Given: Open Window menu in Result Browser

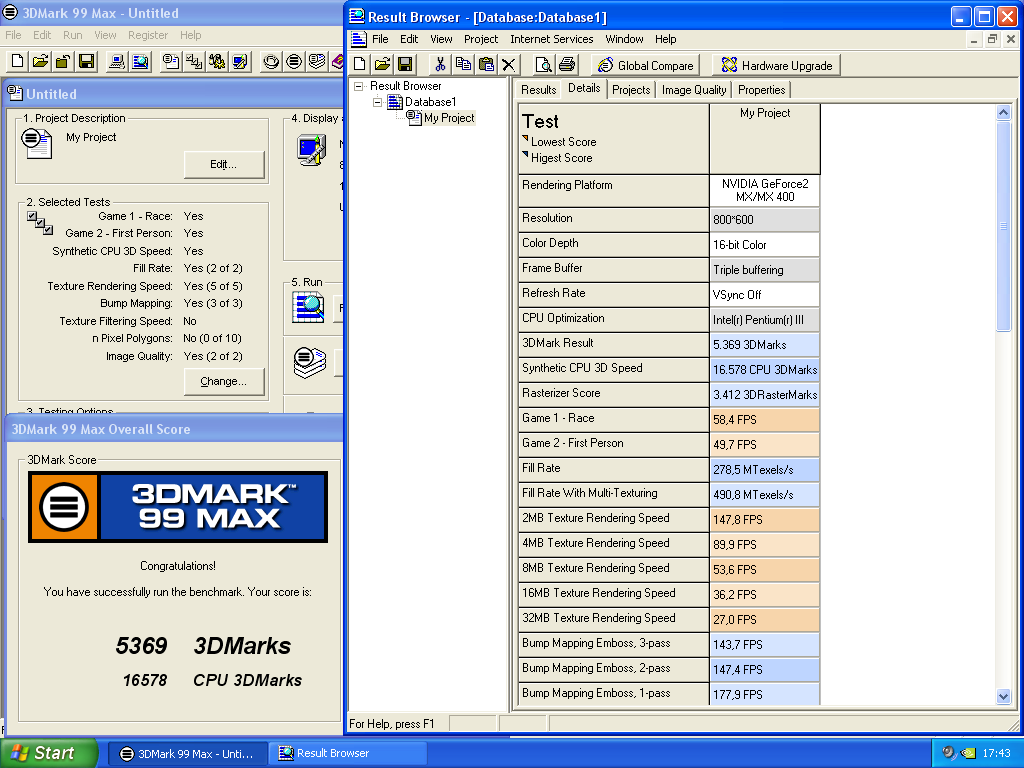Looking at the screenshot, I should (x=624, y=39).
